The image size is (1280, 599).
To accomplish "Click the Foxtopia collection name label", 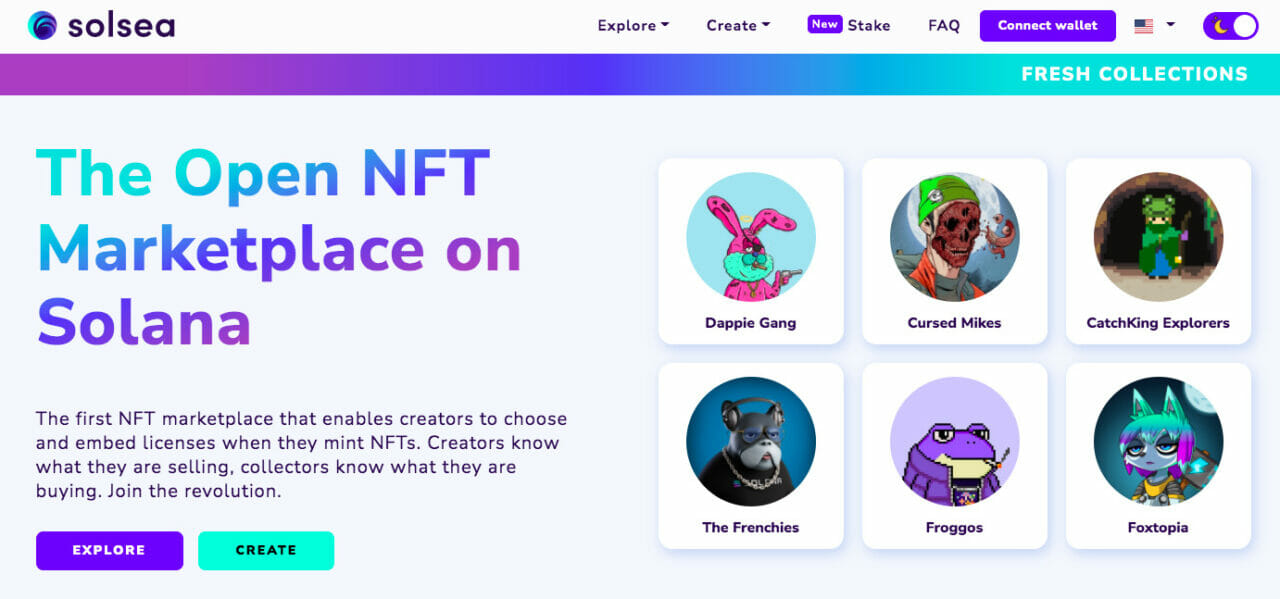I will (x=1158, y=527).
